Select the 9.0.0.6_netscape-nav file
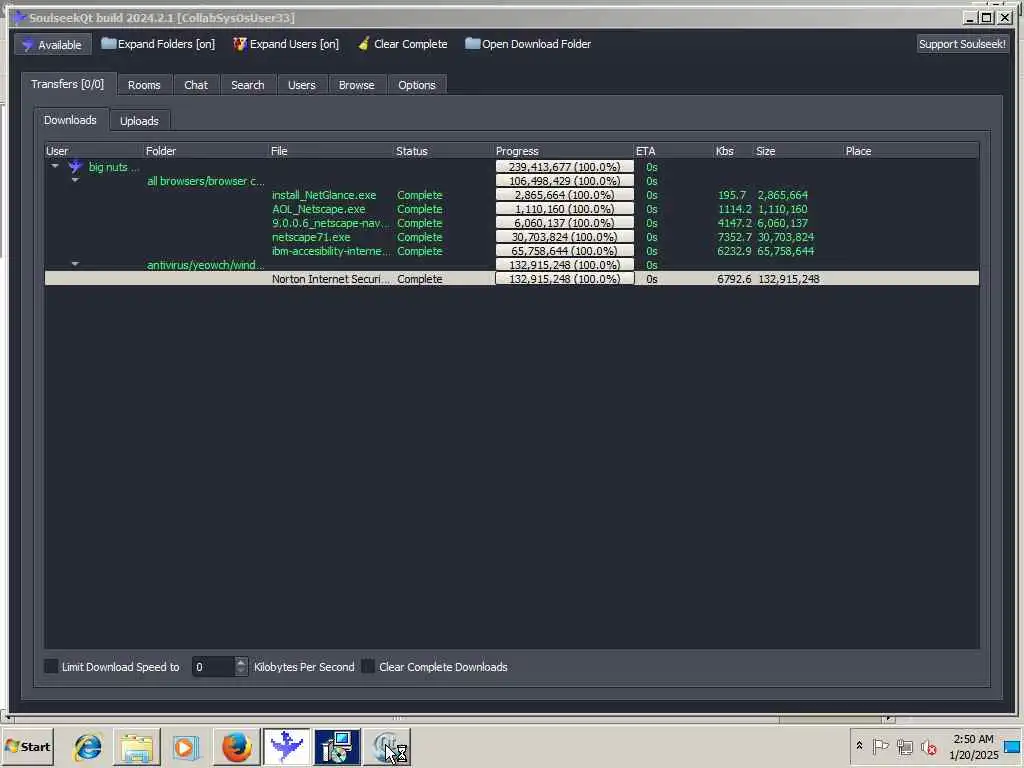This screenshot has width=1024, height=768. click(x=330, y=223)
